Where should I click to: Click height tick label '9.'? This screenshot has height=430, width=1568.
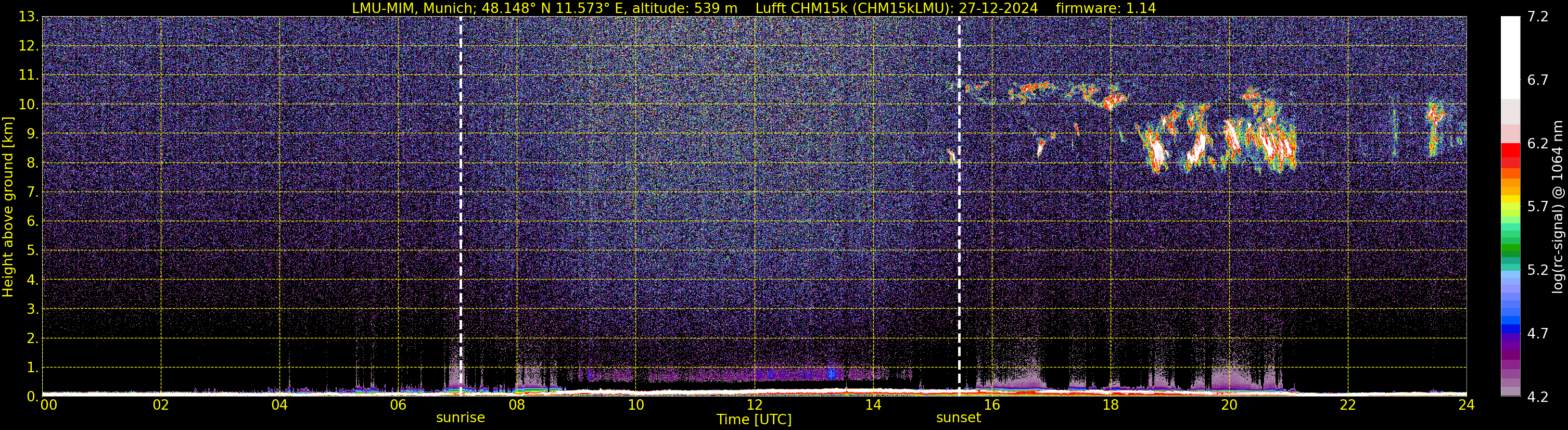coord(33,134)
